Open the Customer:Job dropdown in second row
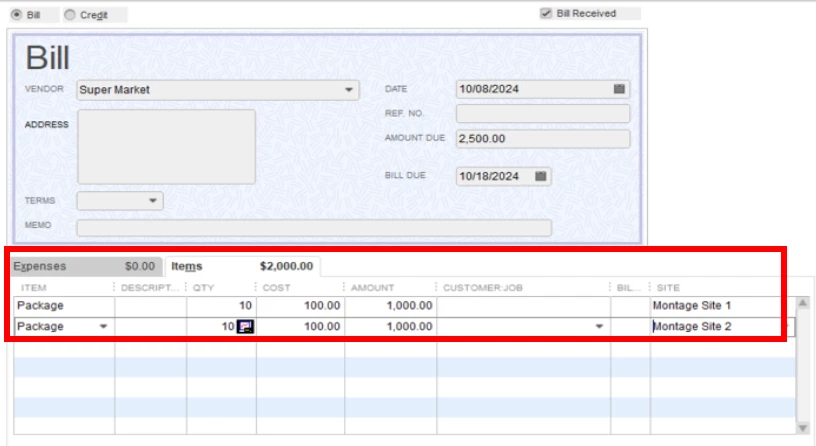Screen dimensions: 816x446 tap(599, 326)
